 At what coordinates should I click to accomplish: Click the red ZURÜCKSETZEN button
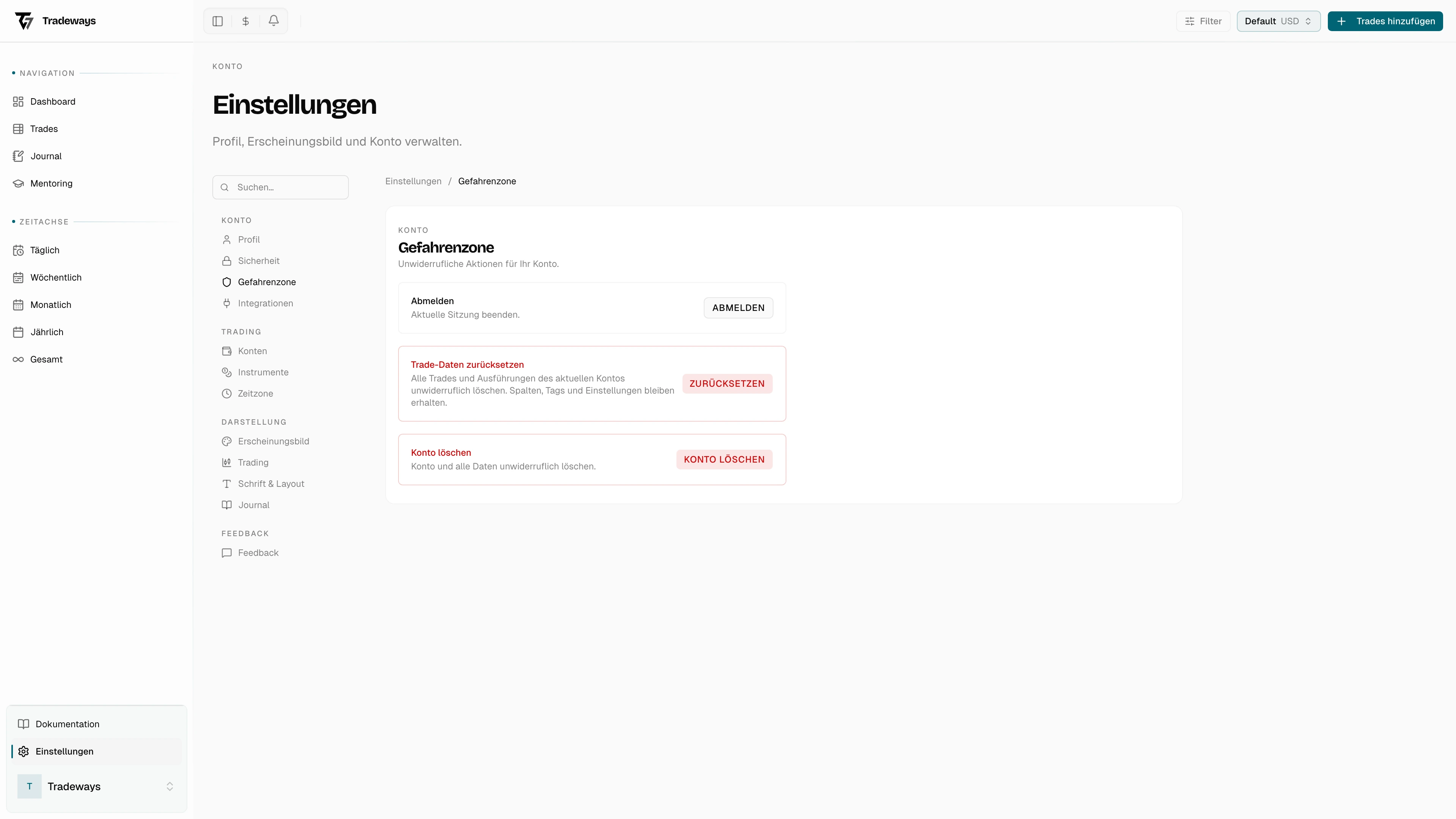[727, 383]
